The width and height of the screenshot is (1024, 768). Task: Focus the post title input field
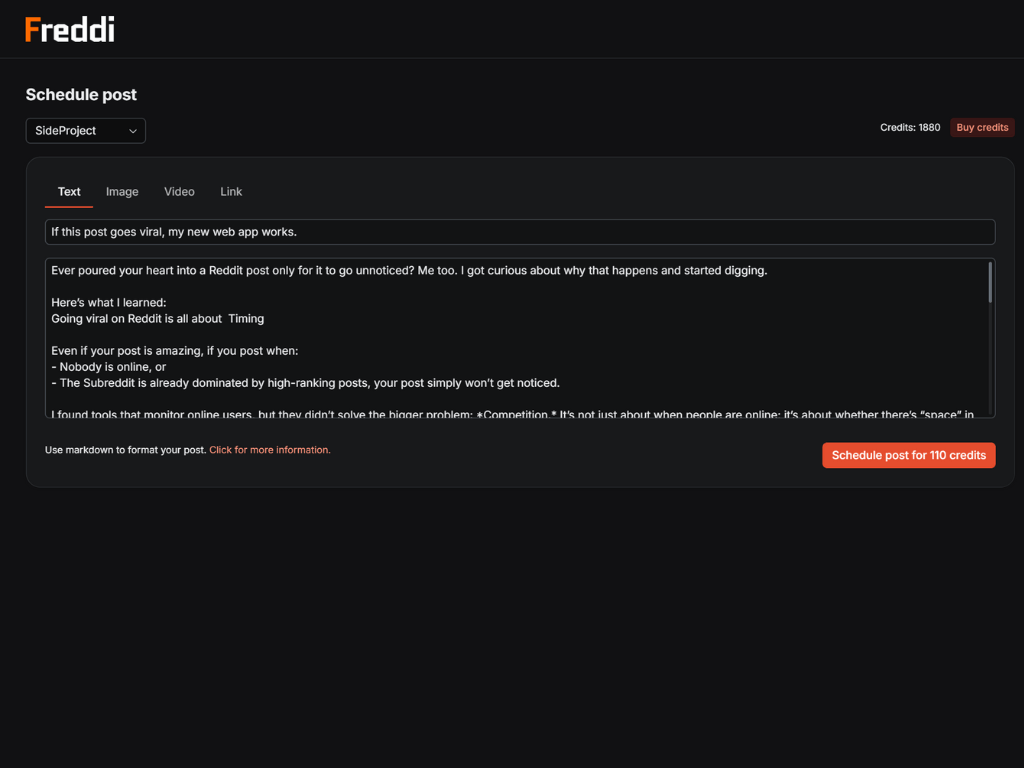coord(520,232)
